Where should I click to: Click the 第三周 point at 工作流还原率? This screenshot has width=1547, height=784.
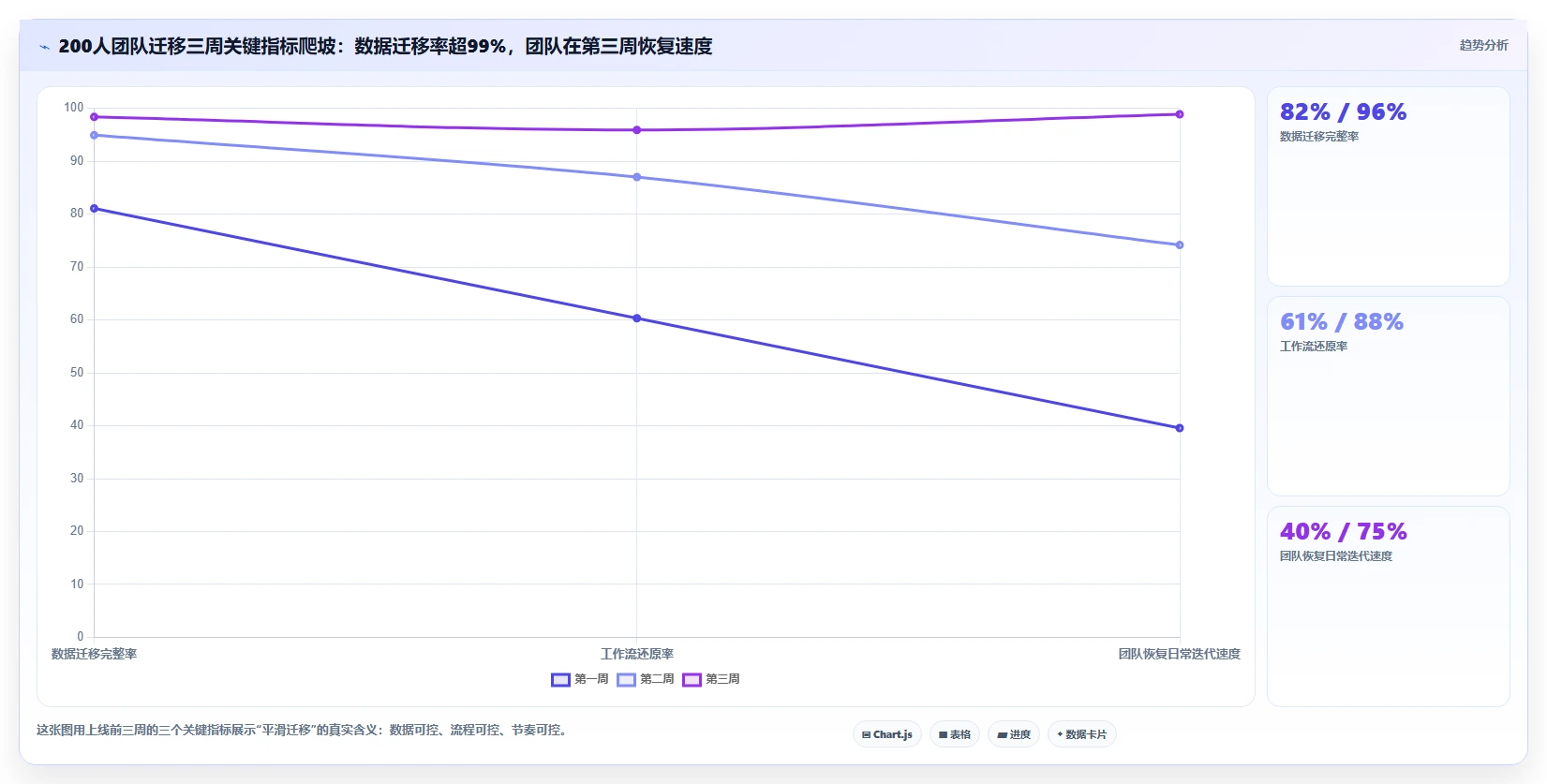pos(637,130)
